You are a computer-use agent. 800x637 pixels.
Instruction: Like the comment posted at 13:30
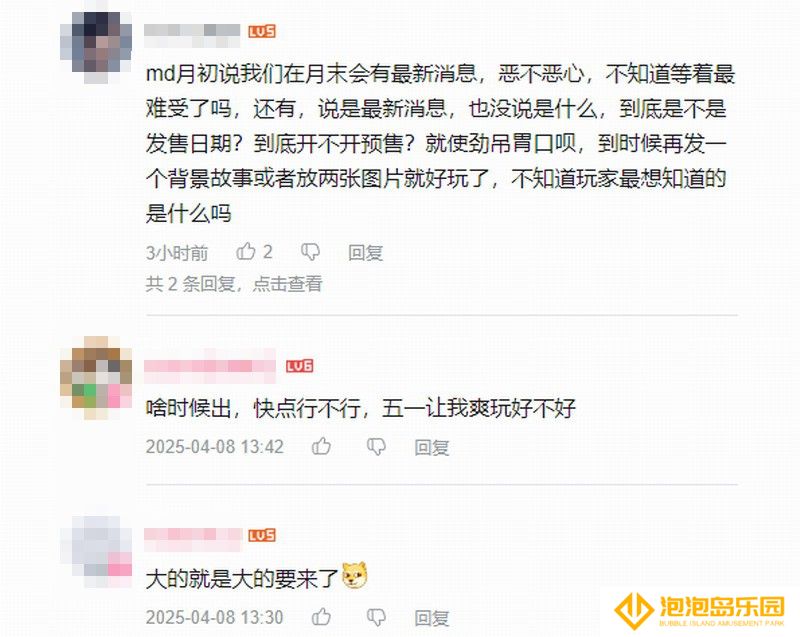tap(321, 617)
